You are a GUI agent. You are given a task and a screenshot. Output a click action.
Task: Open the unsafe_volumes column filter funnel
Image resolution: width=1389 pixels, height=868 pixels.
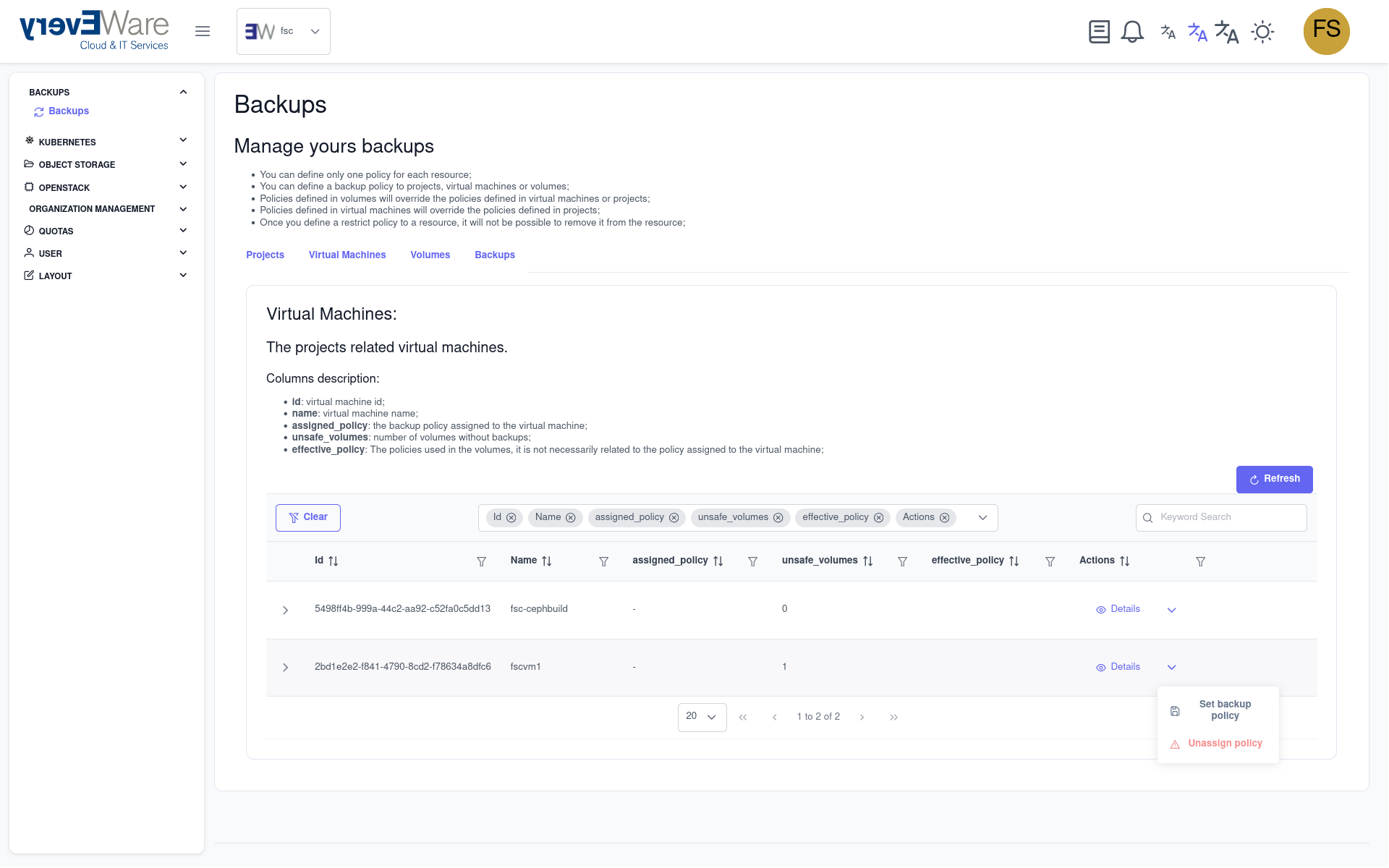[902, 561]
